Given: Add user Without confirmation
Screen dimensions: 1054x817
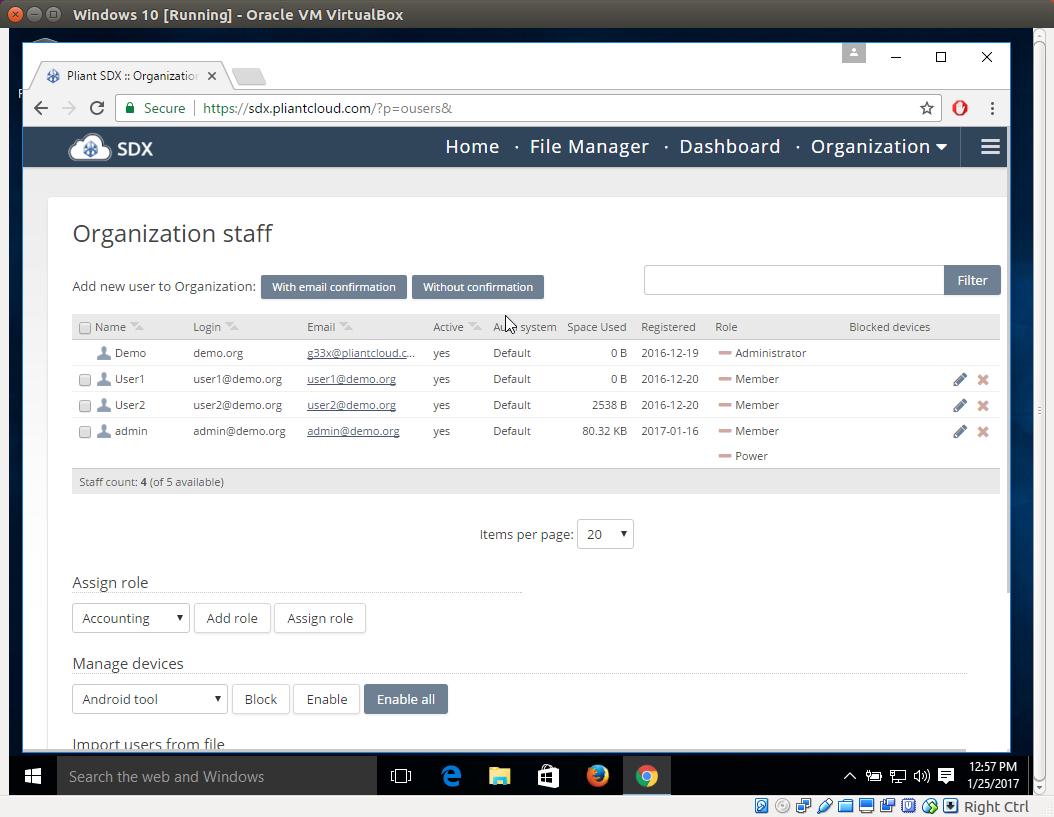Looking at the screenshot, I should (x=478, y=287).
